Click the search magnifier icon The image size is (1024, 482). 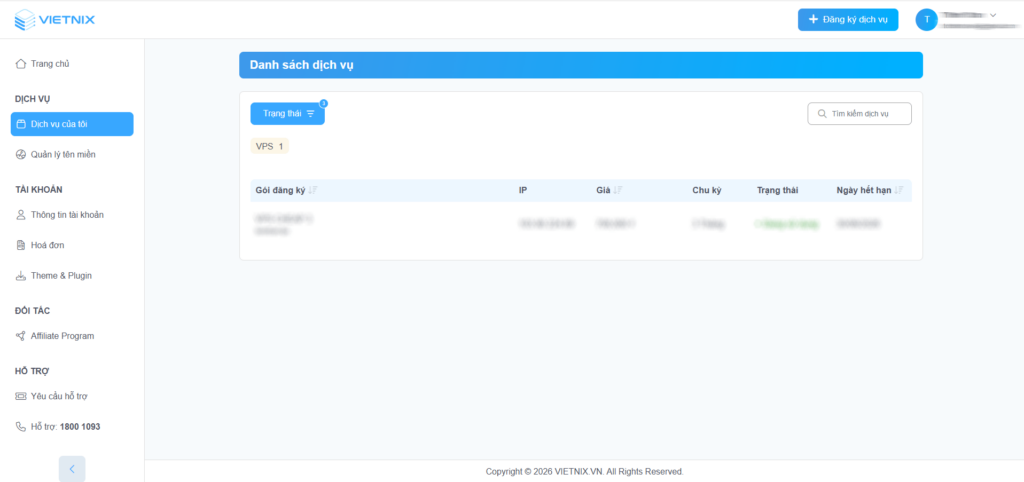(822, 114)
